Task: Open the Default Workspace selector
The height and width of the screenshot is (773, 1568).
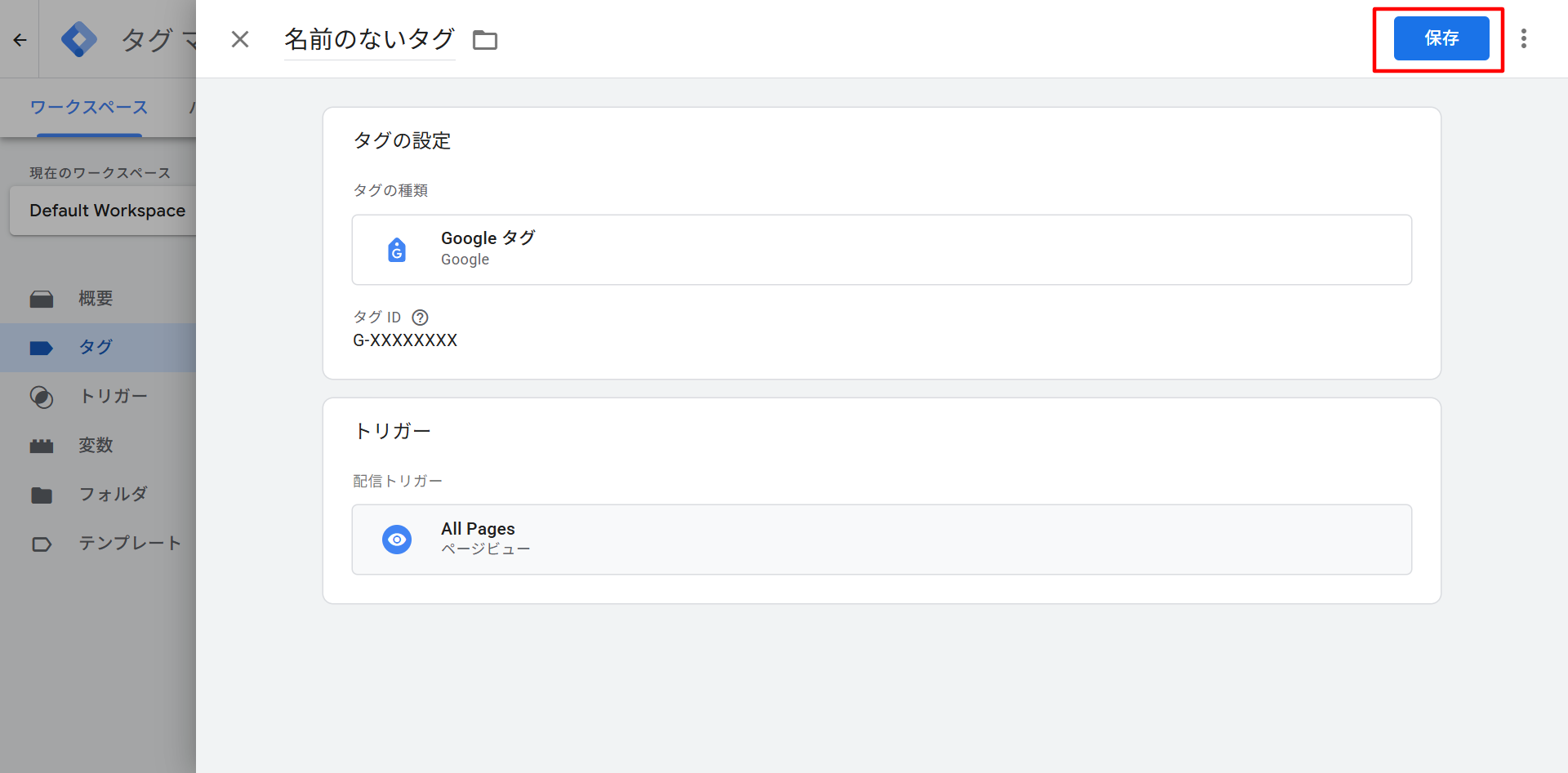Action: point(107,211)
